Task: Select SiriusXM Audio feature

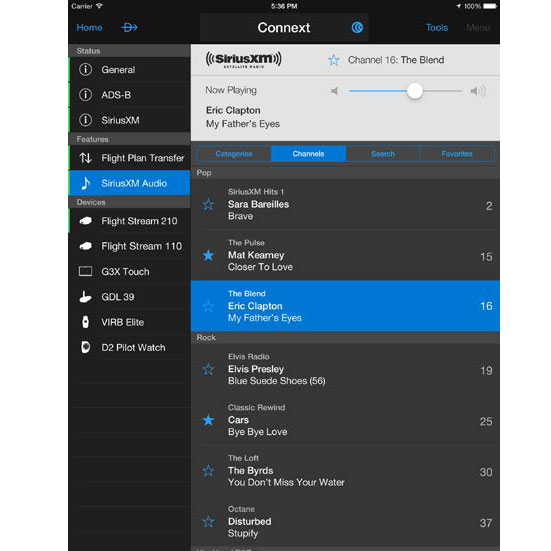Action: 130,183
